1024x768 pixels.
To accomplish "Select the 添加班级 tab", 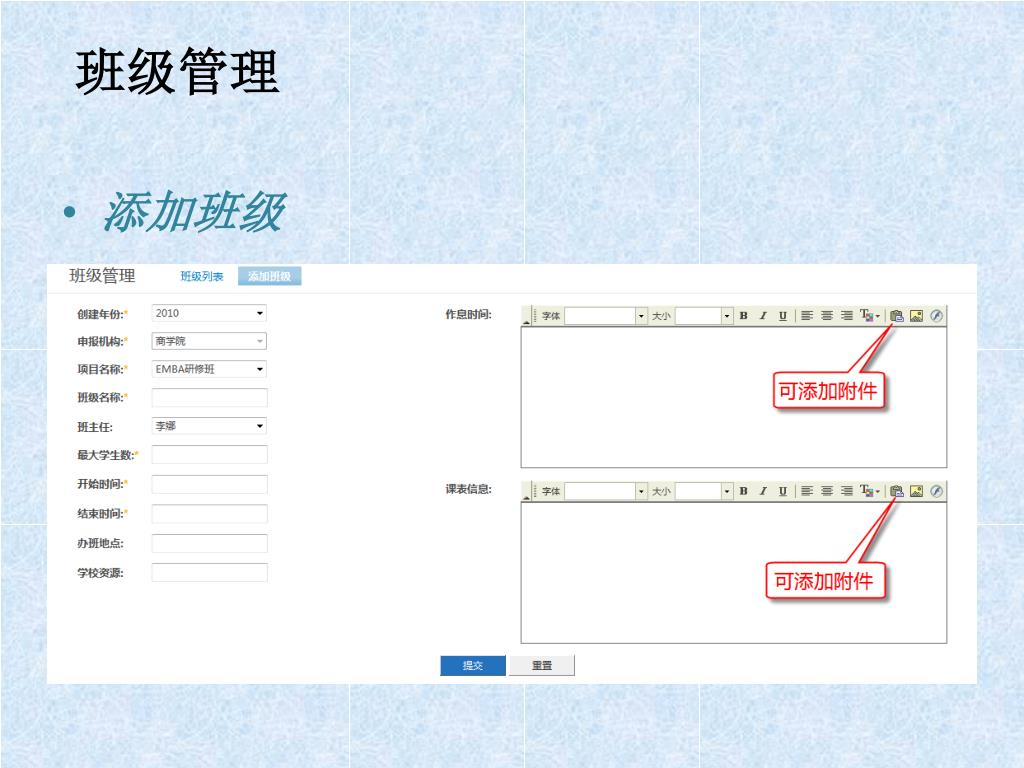I will click(269, 277).
